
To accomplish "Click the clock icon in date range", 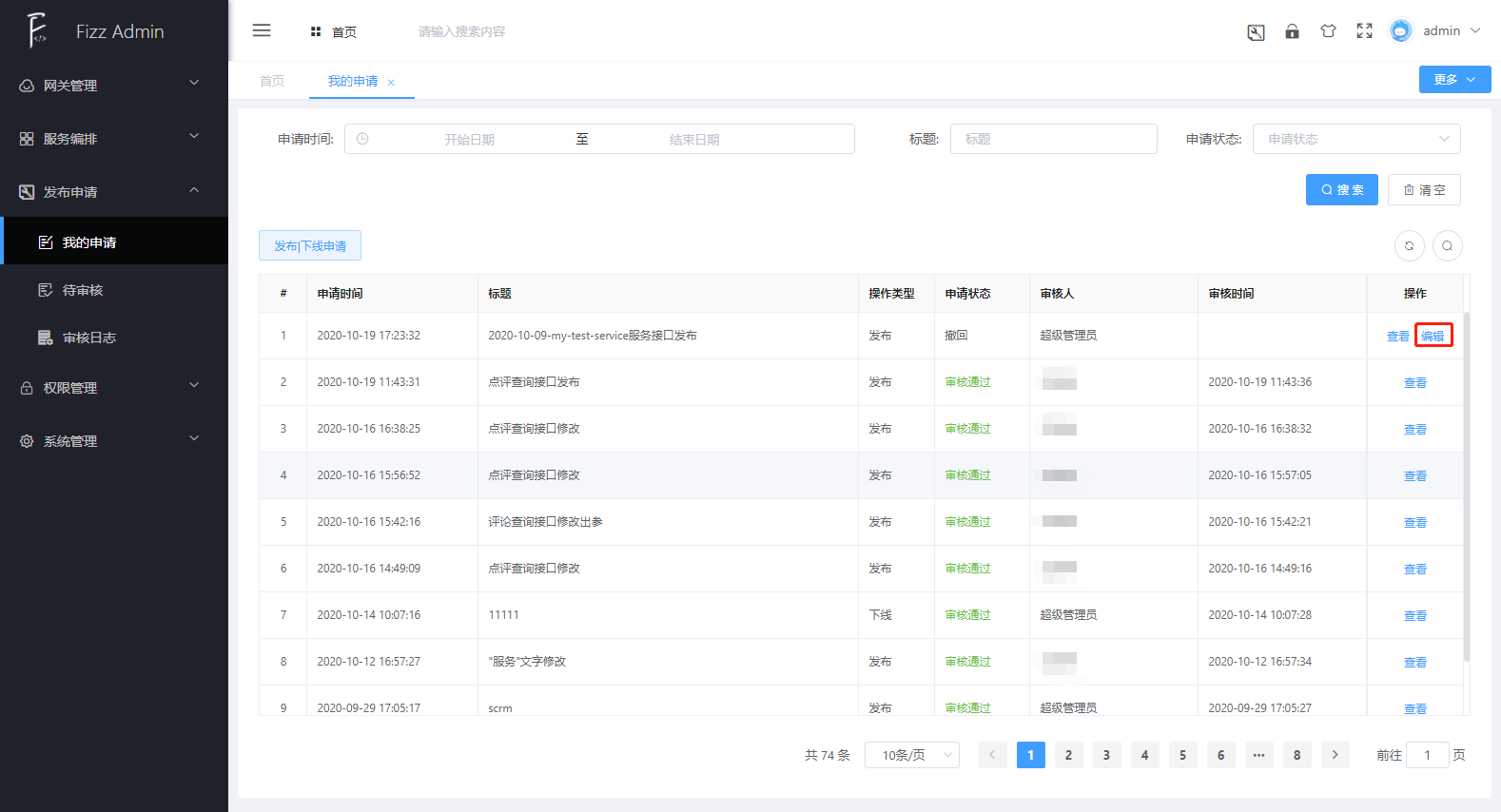I will tap(362, 139).
